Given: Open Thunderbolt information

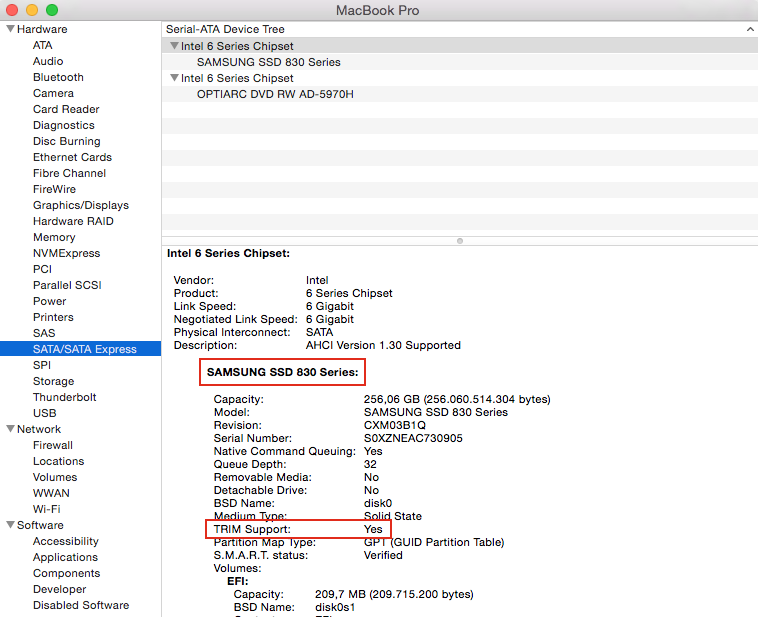Looking at the screenshot, I should coord(64,397).
